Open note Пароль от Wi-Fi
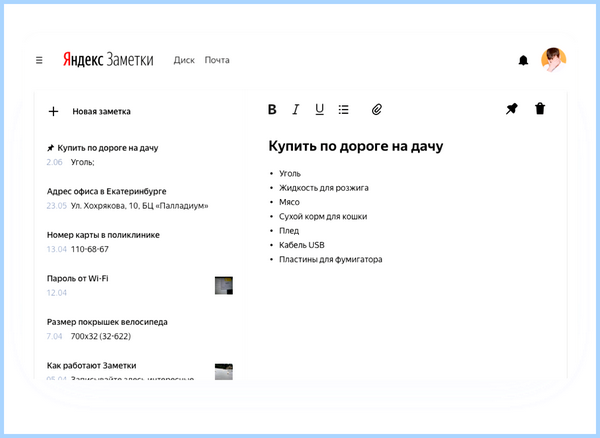 coord(140,285)
